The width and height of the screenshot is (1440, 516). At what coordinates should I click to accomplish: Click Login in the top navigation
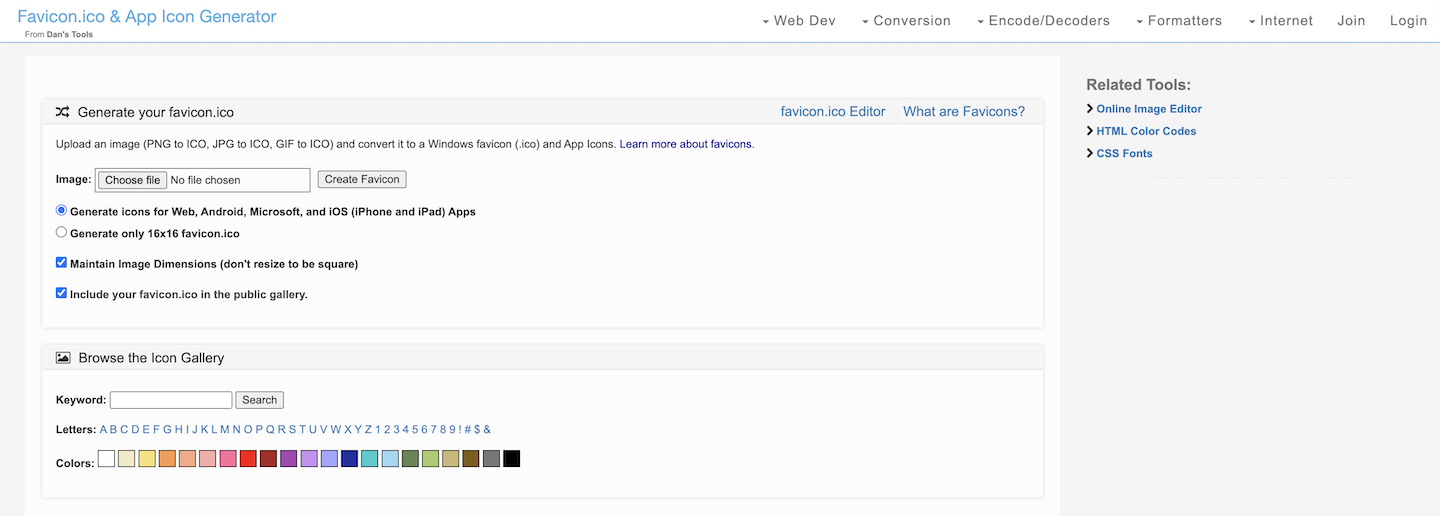[x=1408, y=21]
